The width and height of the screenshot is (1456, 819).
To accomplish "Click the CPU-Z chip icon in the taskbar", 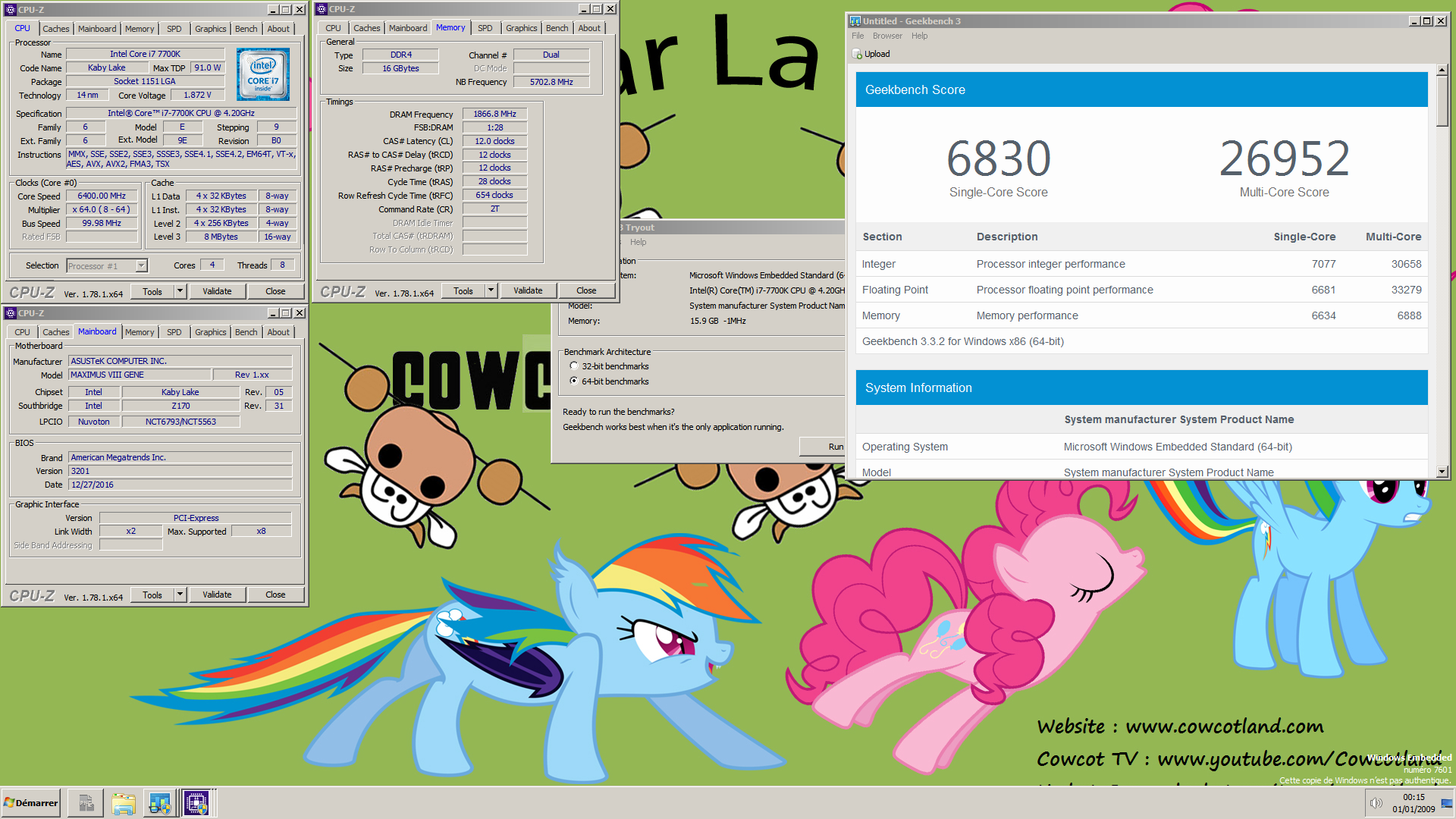I will pos(196,803).
